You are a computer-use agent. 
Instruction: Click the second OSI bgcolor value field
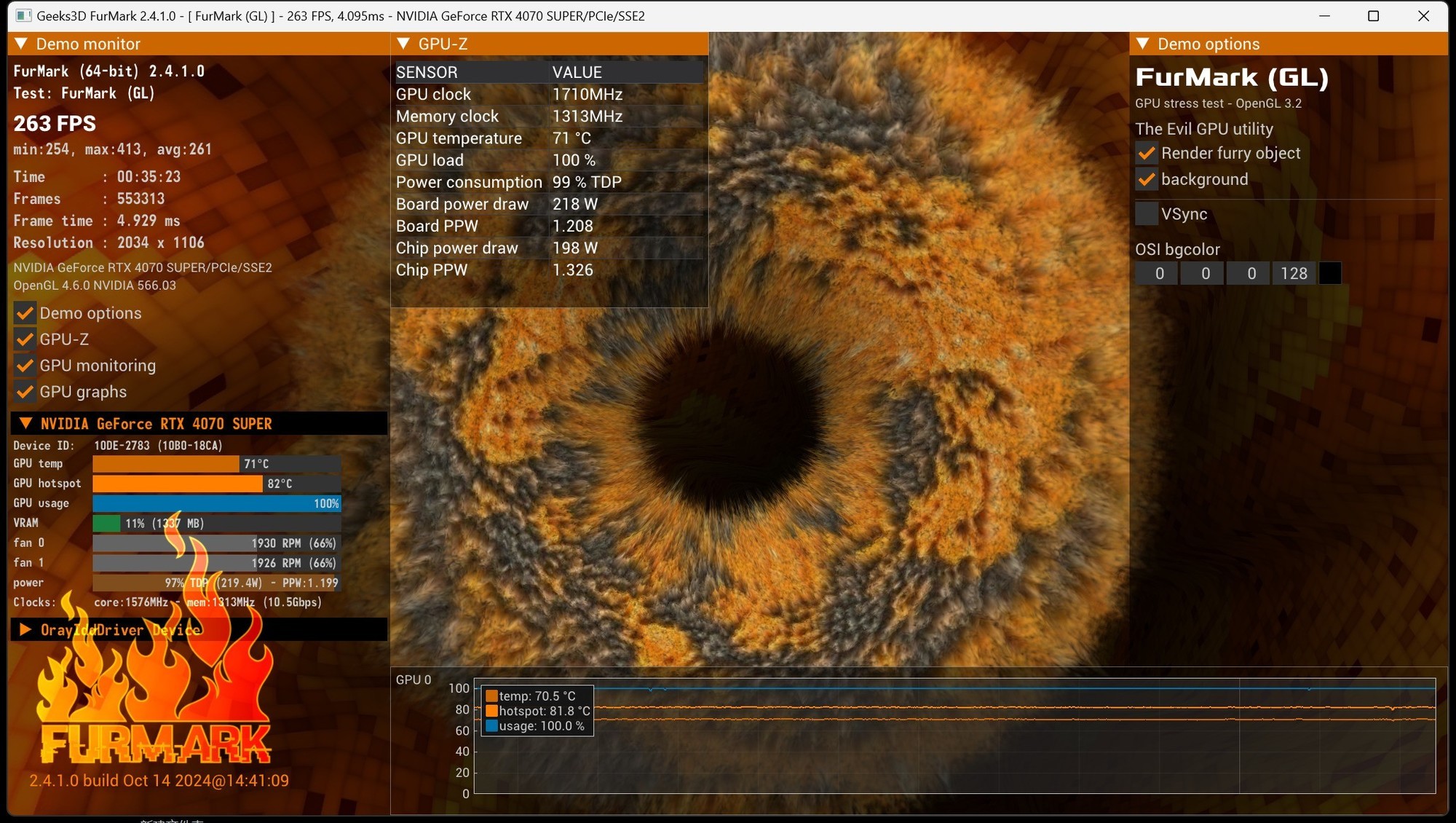tap(1202, 273)
